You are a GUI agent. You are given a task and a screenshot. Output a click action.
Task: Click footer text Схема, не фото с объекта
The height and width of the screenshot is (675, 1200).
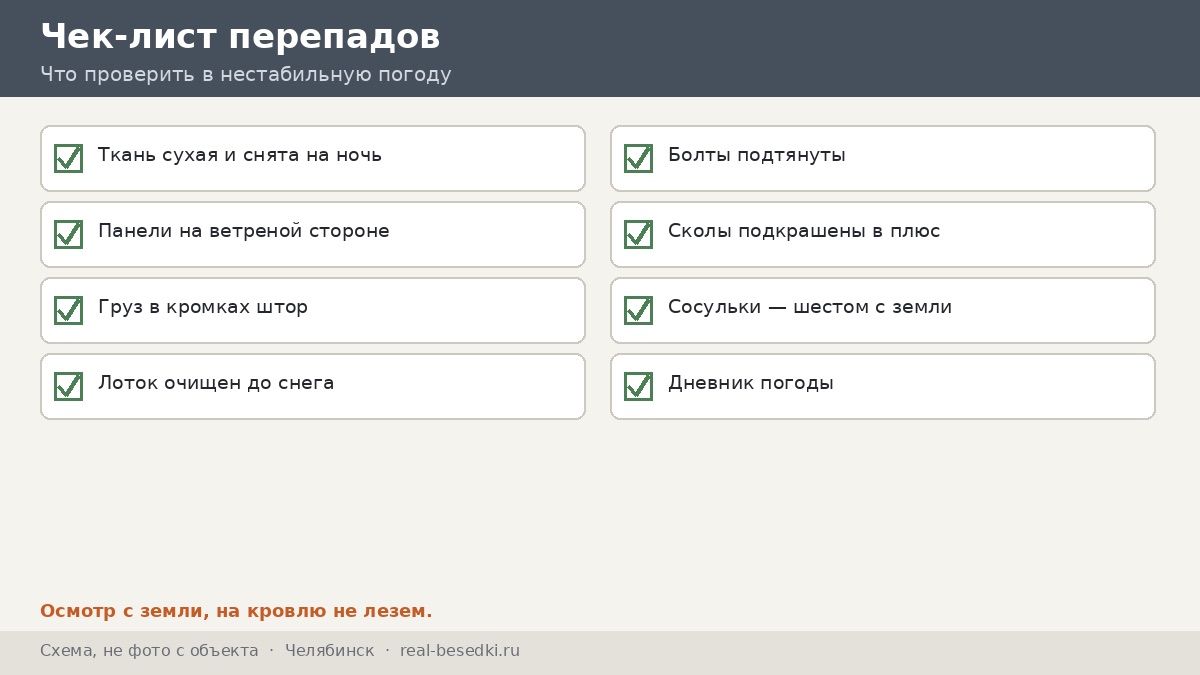coord(149,651)
